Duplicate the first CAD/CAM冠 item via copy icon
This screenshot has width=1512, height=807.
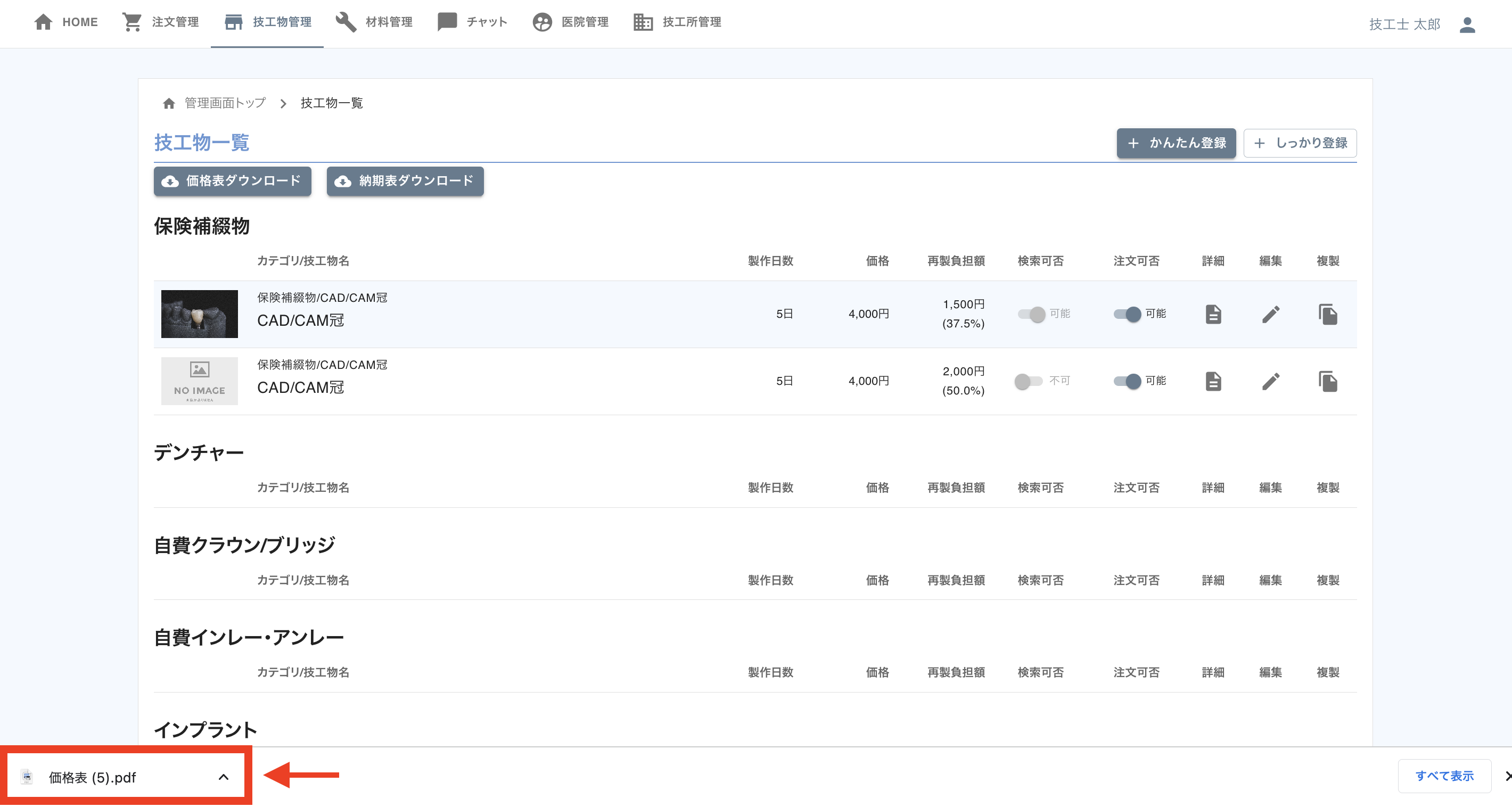(x=1328, y=314)
